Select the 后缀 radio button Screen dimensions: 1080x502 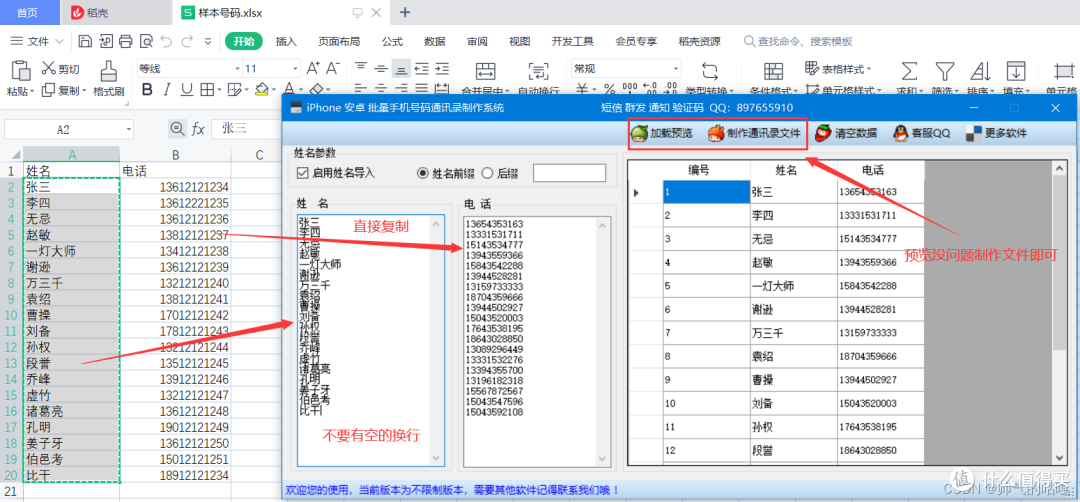tap(487, 173)
